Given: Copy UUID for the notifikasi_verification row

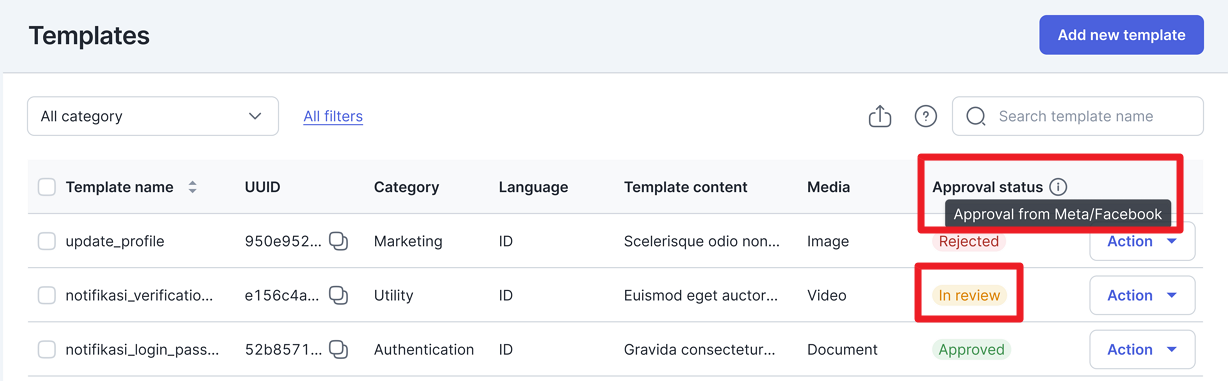Looking at the screenshot, I should point(339,295).
